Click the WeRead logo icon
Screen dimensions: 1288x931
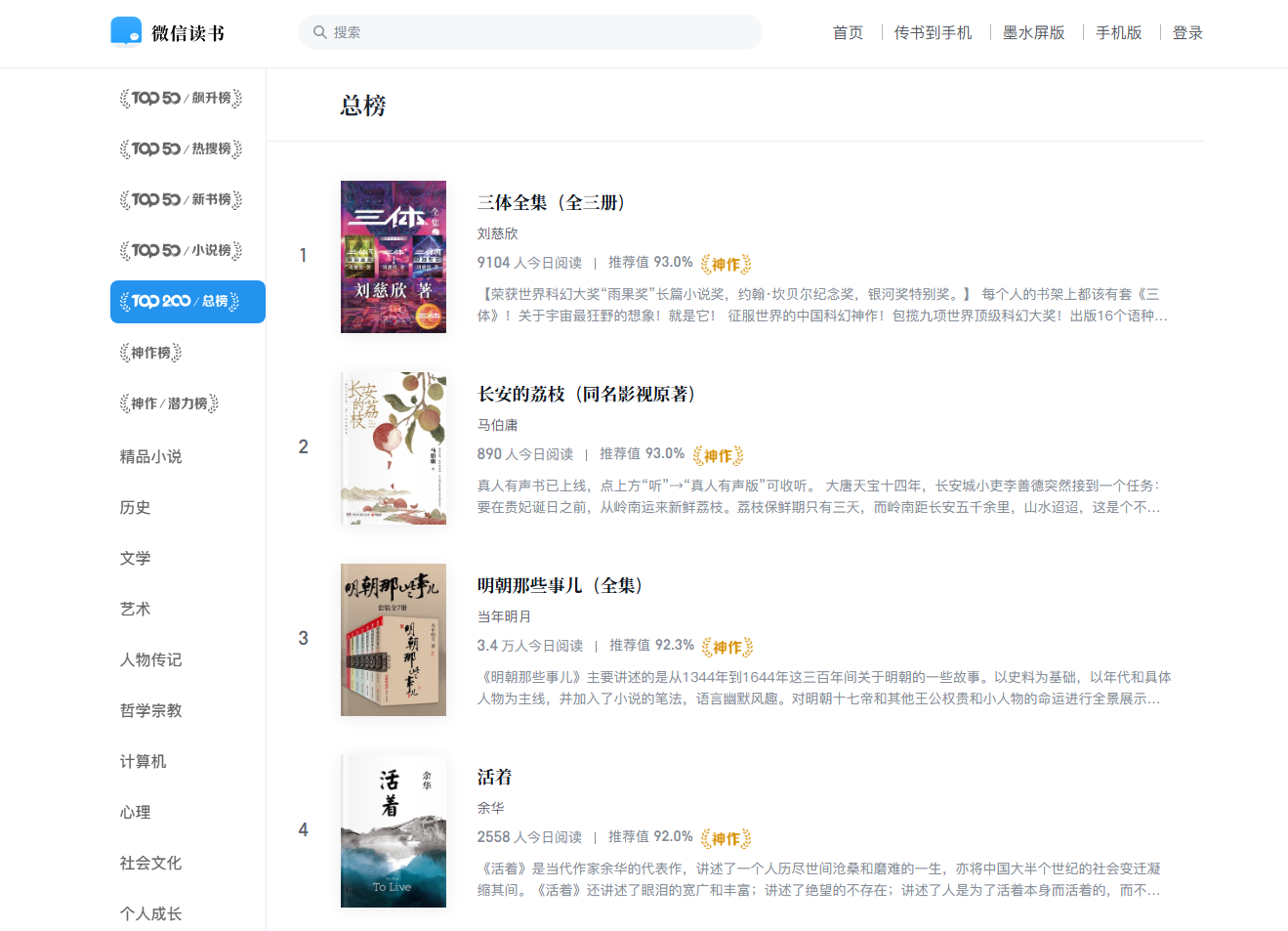point(126,32)
